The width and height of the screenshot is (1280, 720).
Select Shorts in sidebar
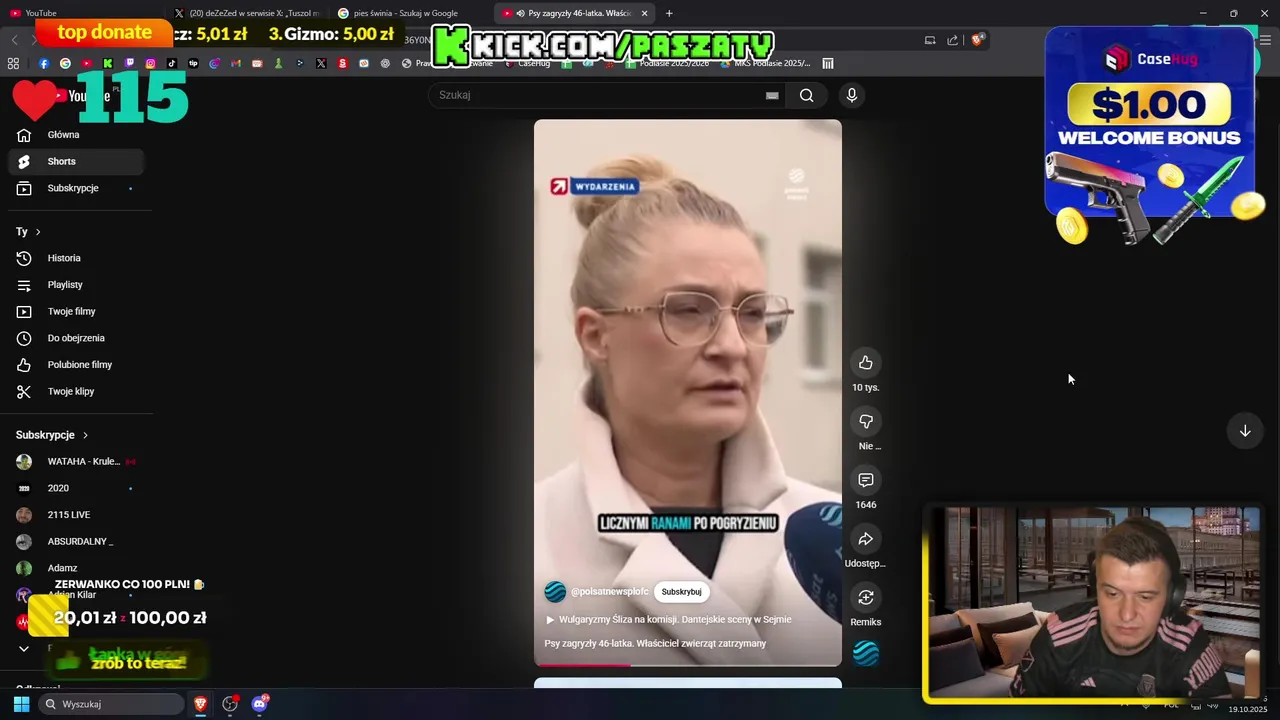(x=76, y=161)
